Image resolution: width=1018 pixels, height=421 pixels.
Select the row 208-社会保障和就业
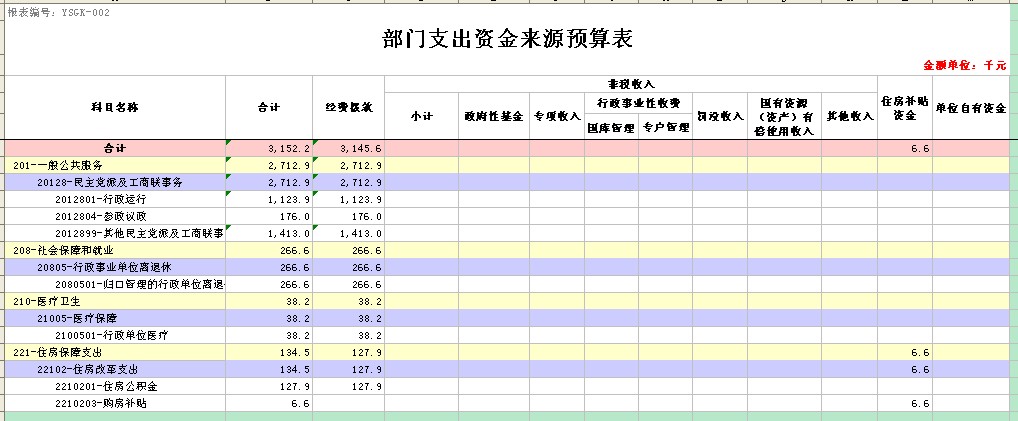tap(509, 249)
